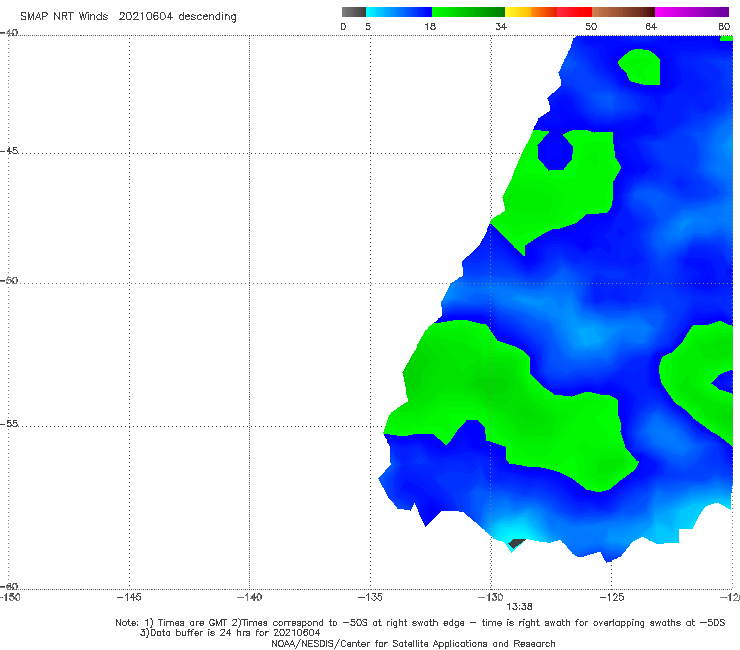The width and height of the screenshot is (740, 650).
Task: Click the color bar label '64'
Action: 651,26
